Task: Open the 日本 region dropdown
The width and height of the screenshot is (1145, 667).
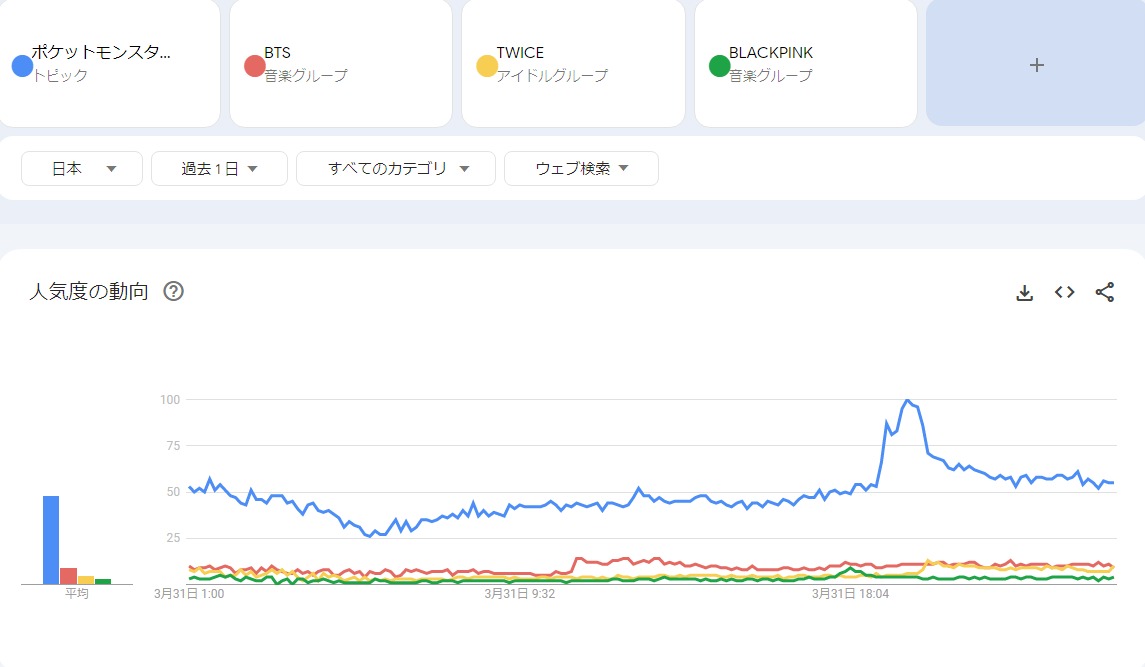Action: tap(82, 169)
